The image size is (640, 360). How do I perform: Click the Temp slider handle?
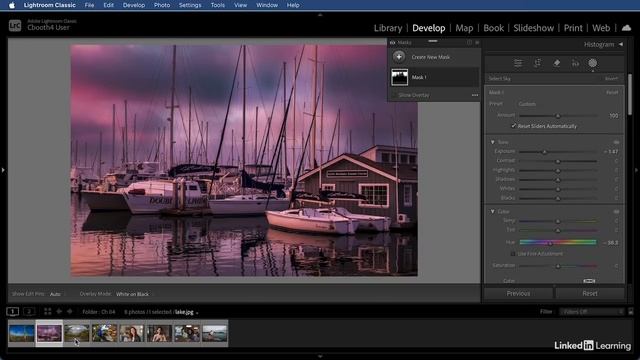[x=558, y=221]
